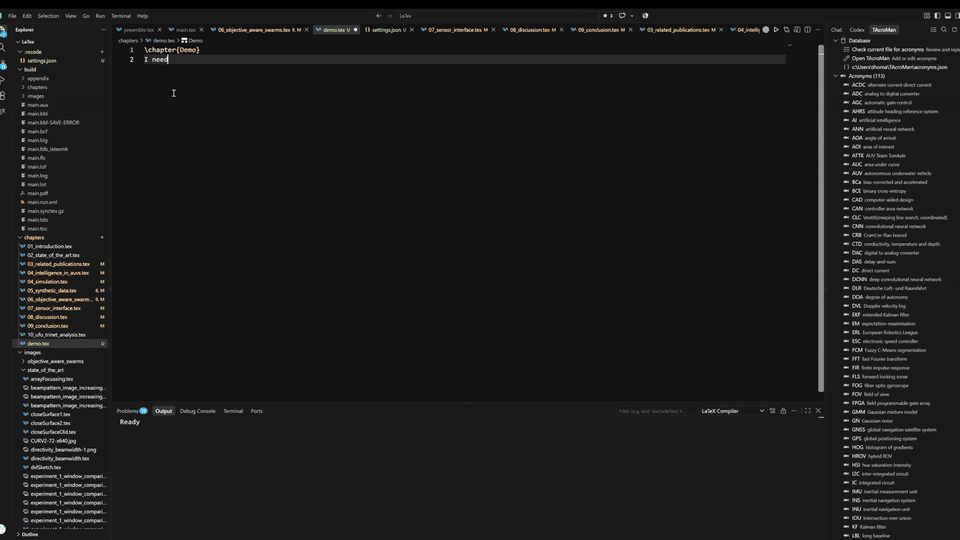The width and height of the screenshot is (960, 540).
Task: Close the bottom panel
Action: coord(818,411)
